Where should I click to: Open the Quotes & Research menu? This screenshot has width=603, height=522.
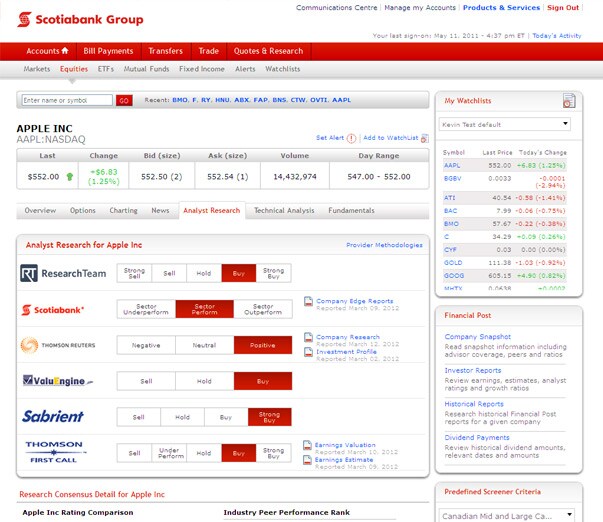[267, 51]
